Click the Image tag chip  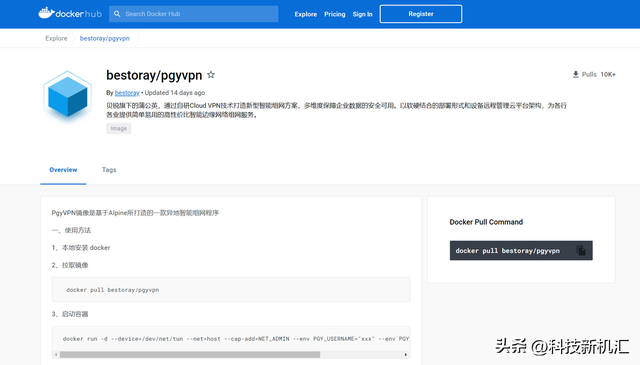pyautogui.click(x=119, y=129)
